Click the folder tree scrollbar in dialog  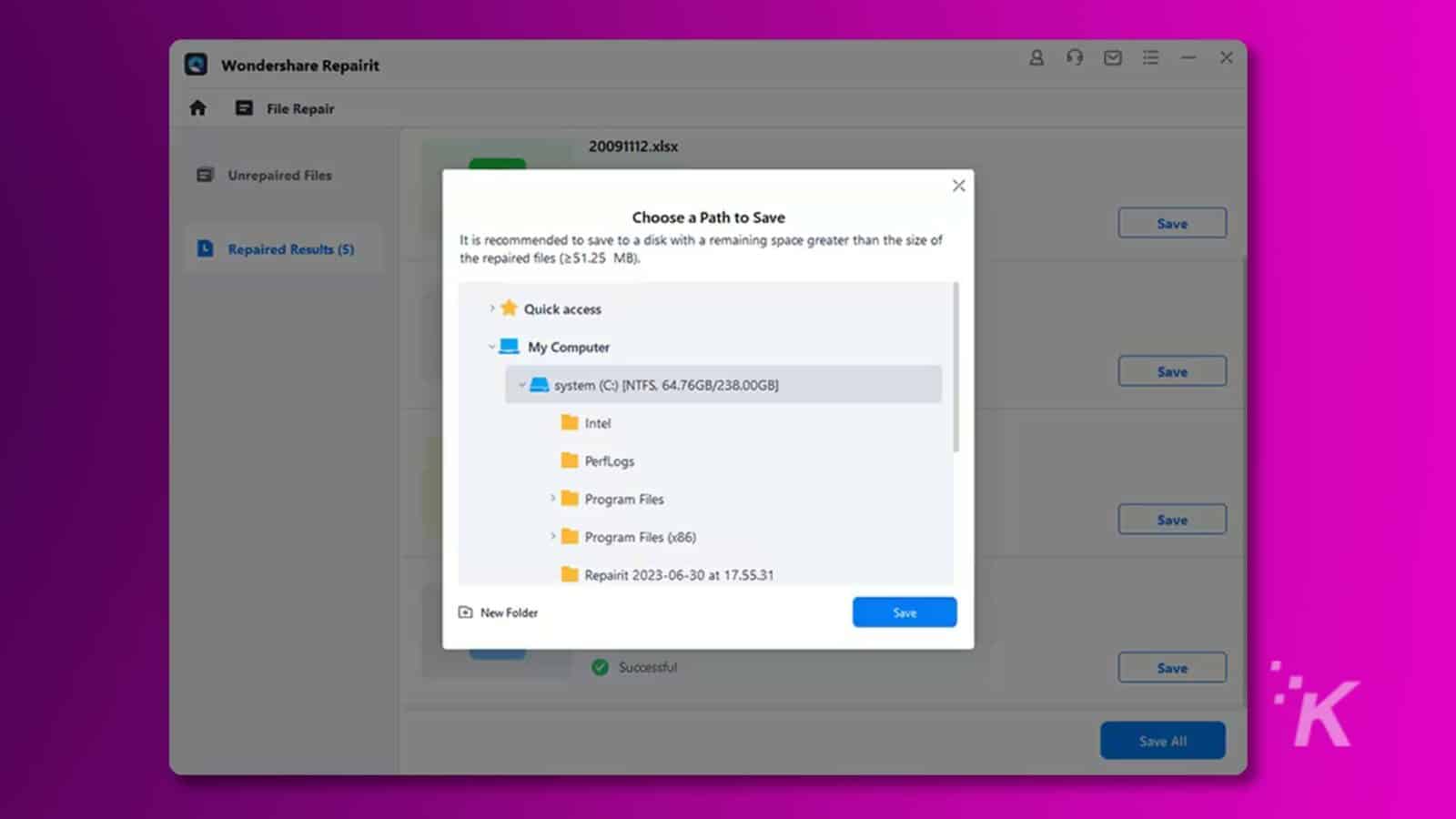coord(955,367)
